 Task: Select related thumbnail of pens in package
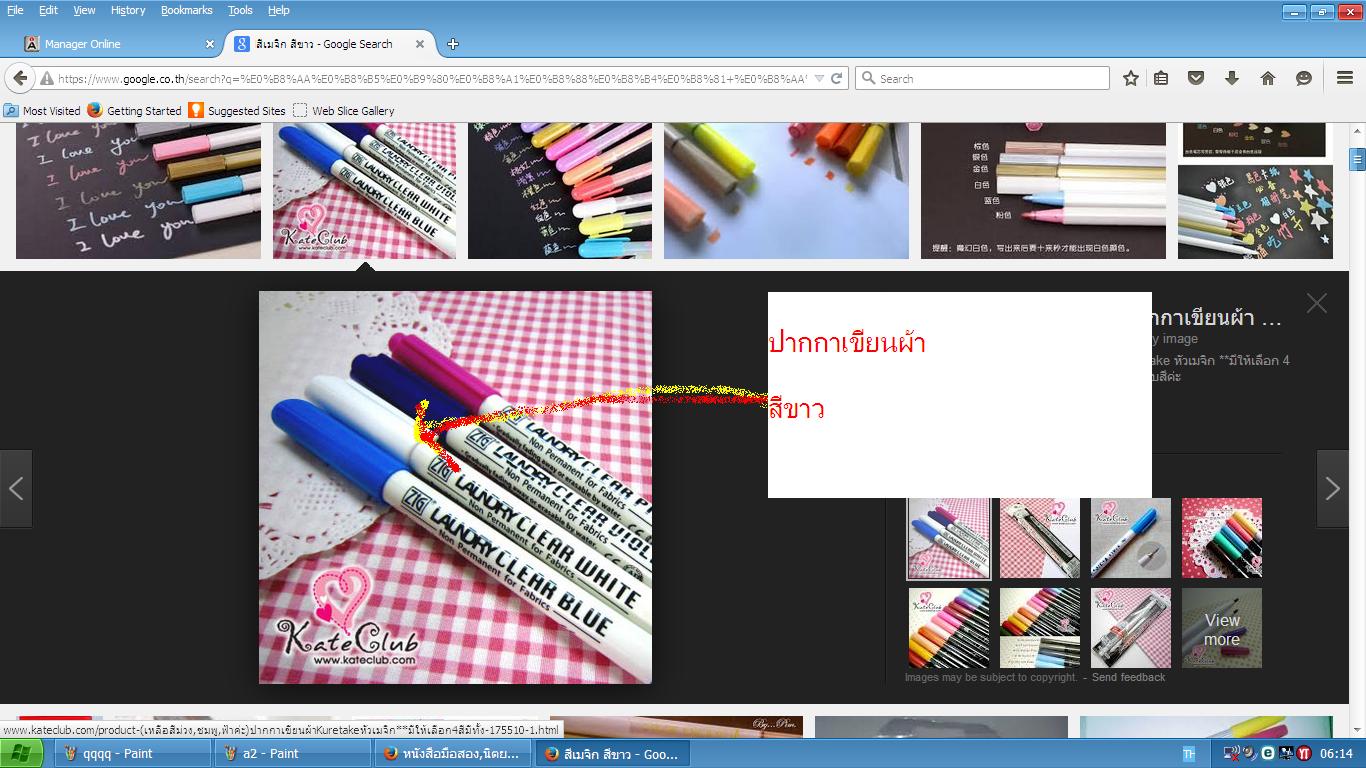[x=1131, y=628]
